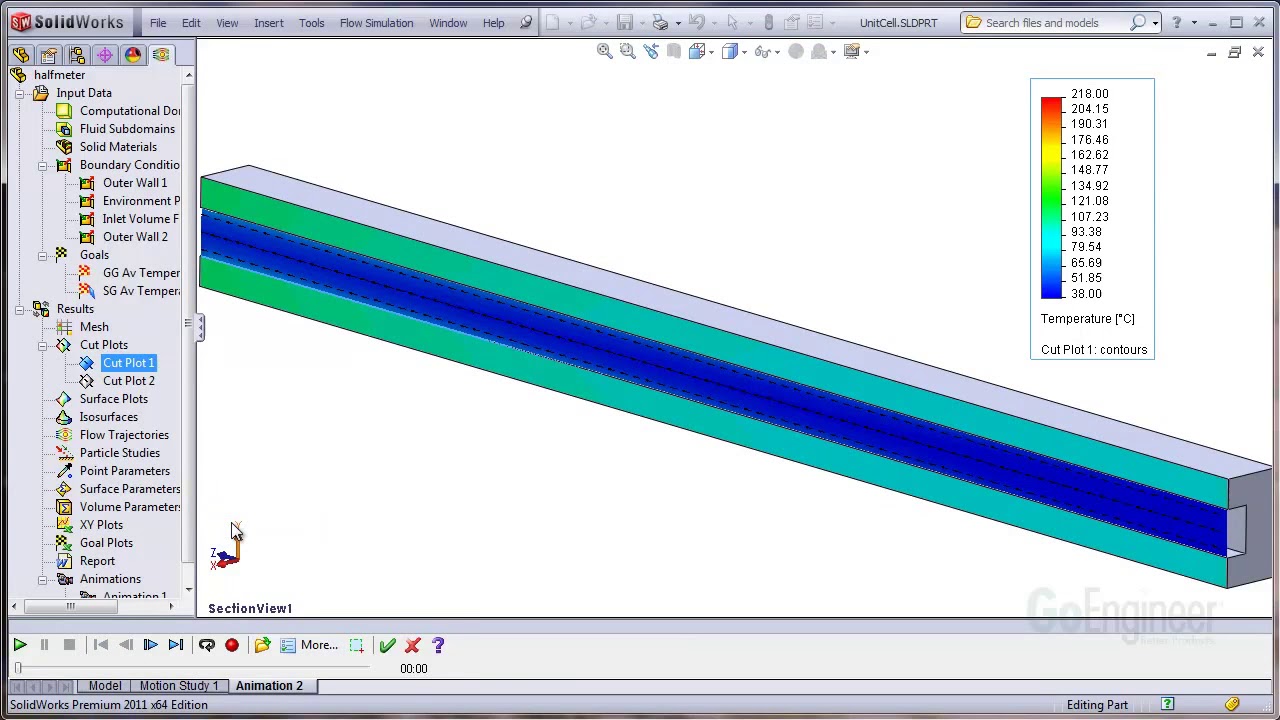Collapse the Cut Plots node
The image size is (1280, 720).
42,345
